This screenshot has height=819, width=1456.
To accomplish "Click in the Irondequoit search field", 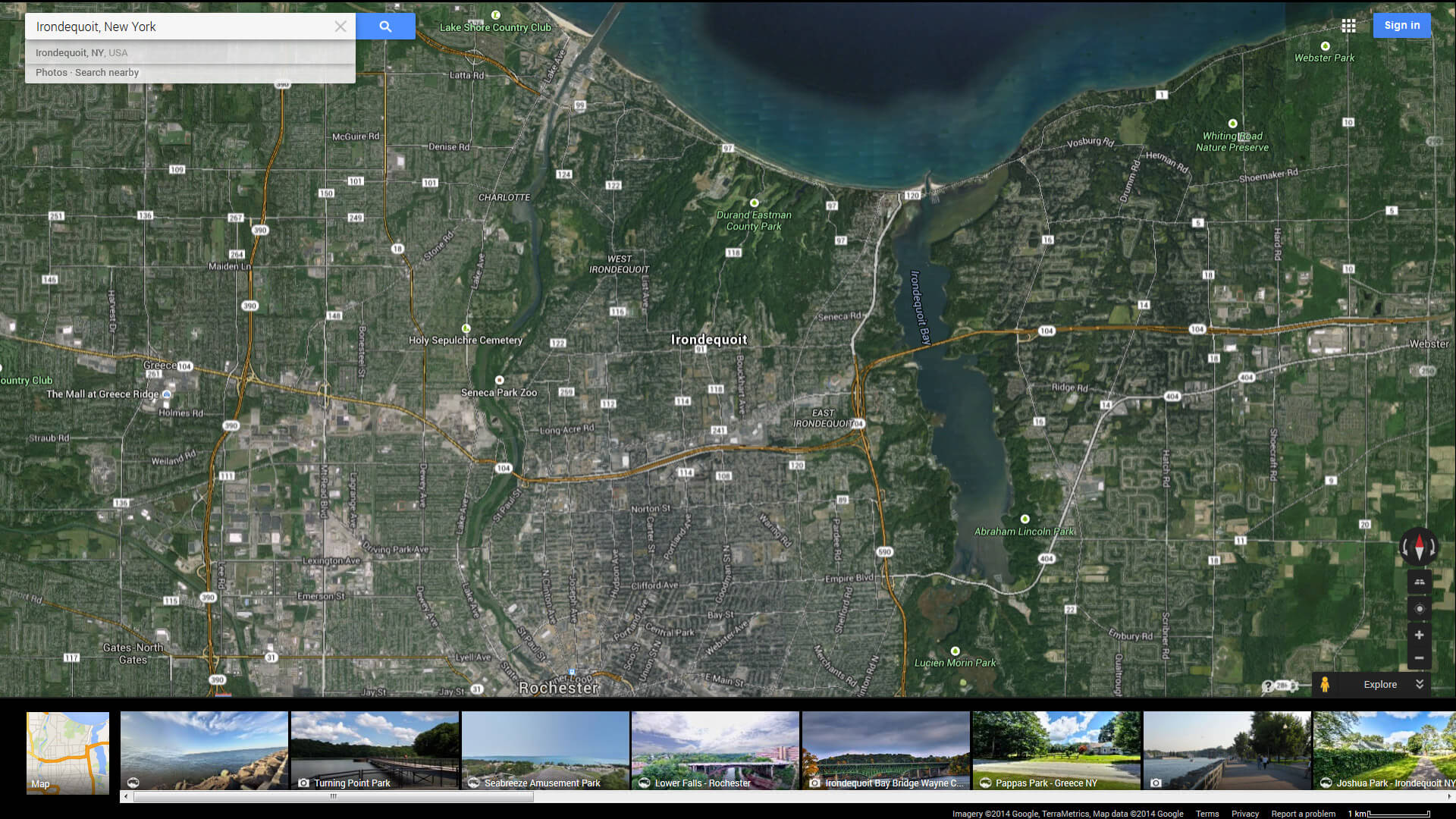I will click(x=182, y=27).
